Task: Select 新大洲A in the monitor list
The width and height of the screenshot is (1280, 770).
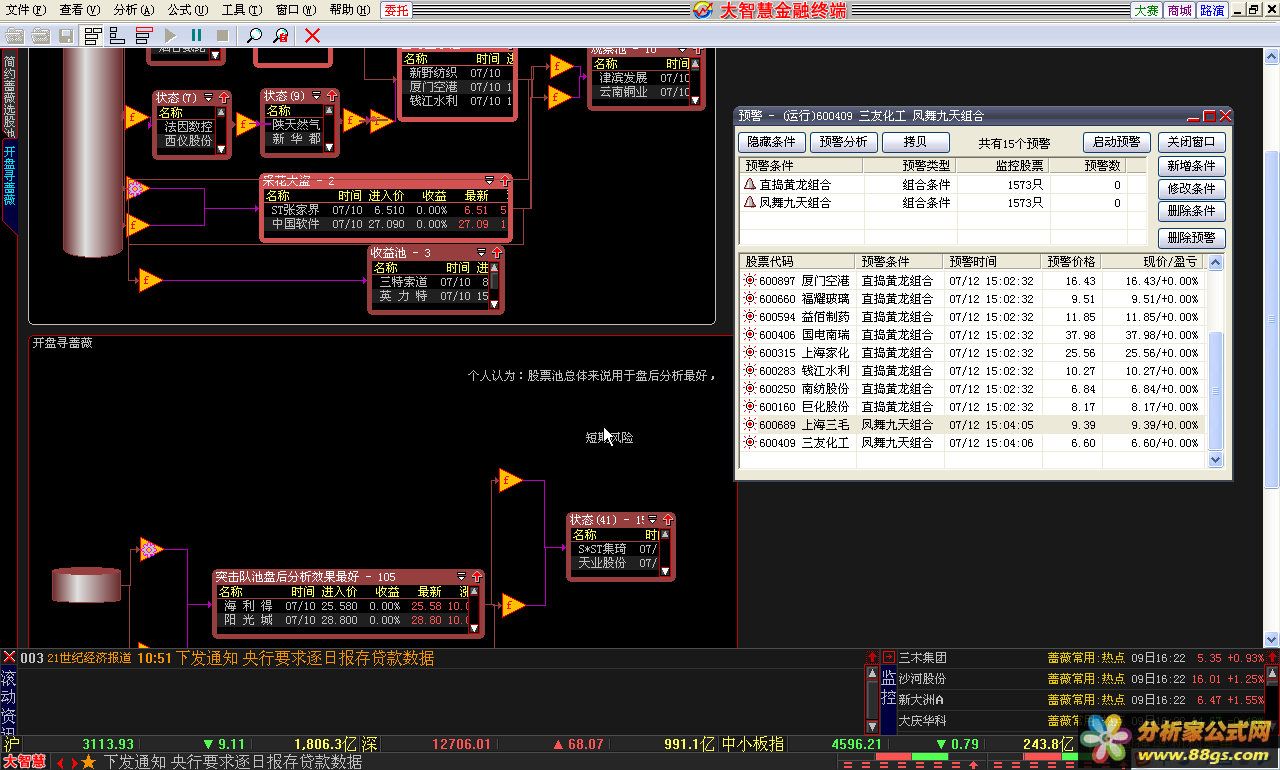Action: [921, 699]
